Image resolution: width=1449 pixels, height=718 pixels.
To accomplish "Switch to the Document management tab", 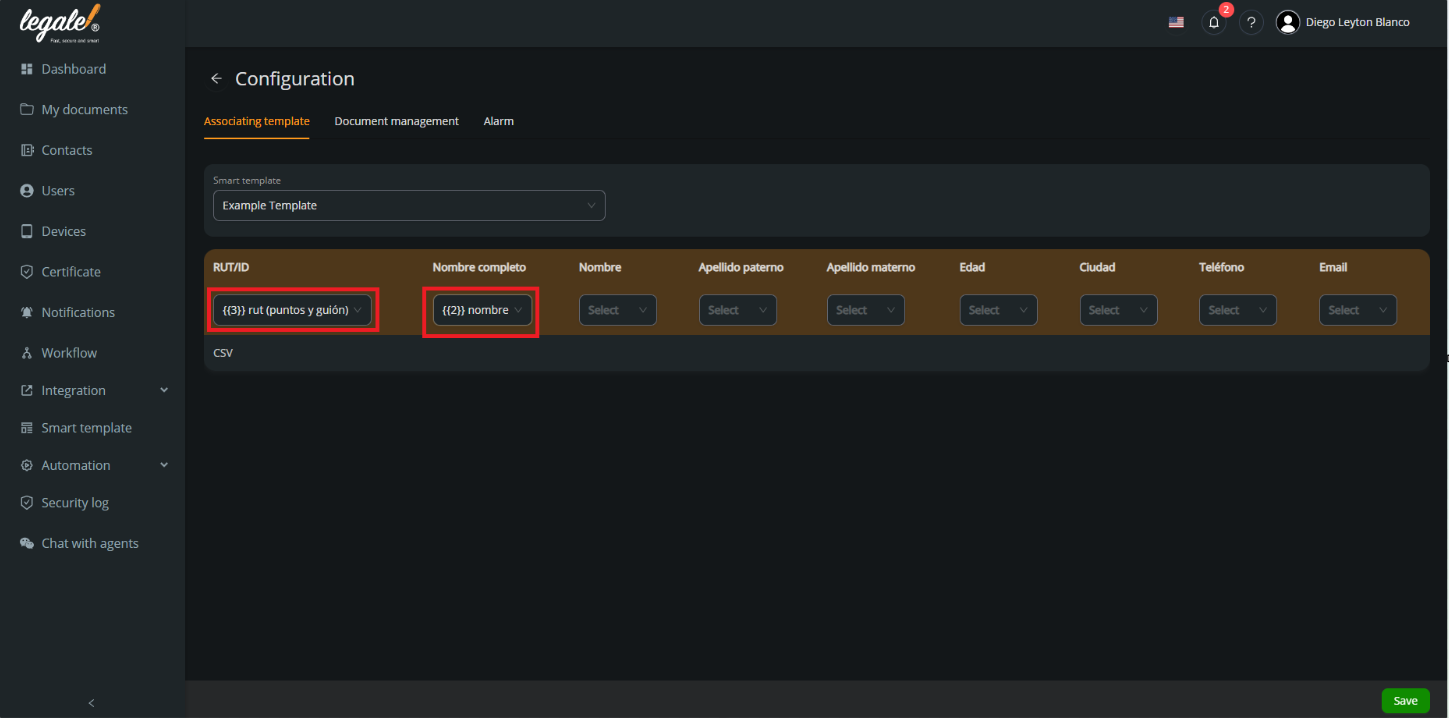I will click(396, 120).
